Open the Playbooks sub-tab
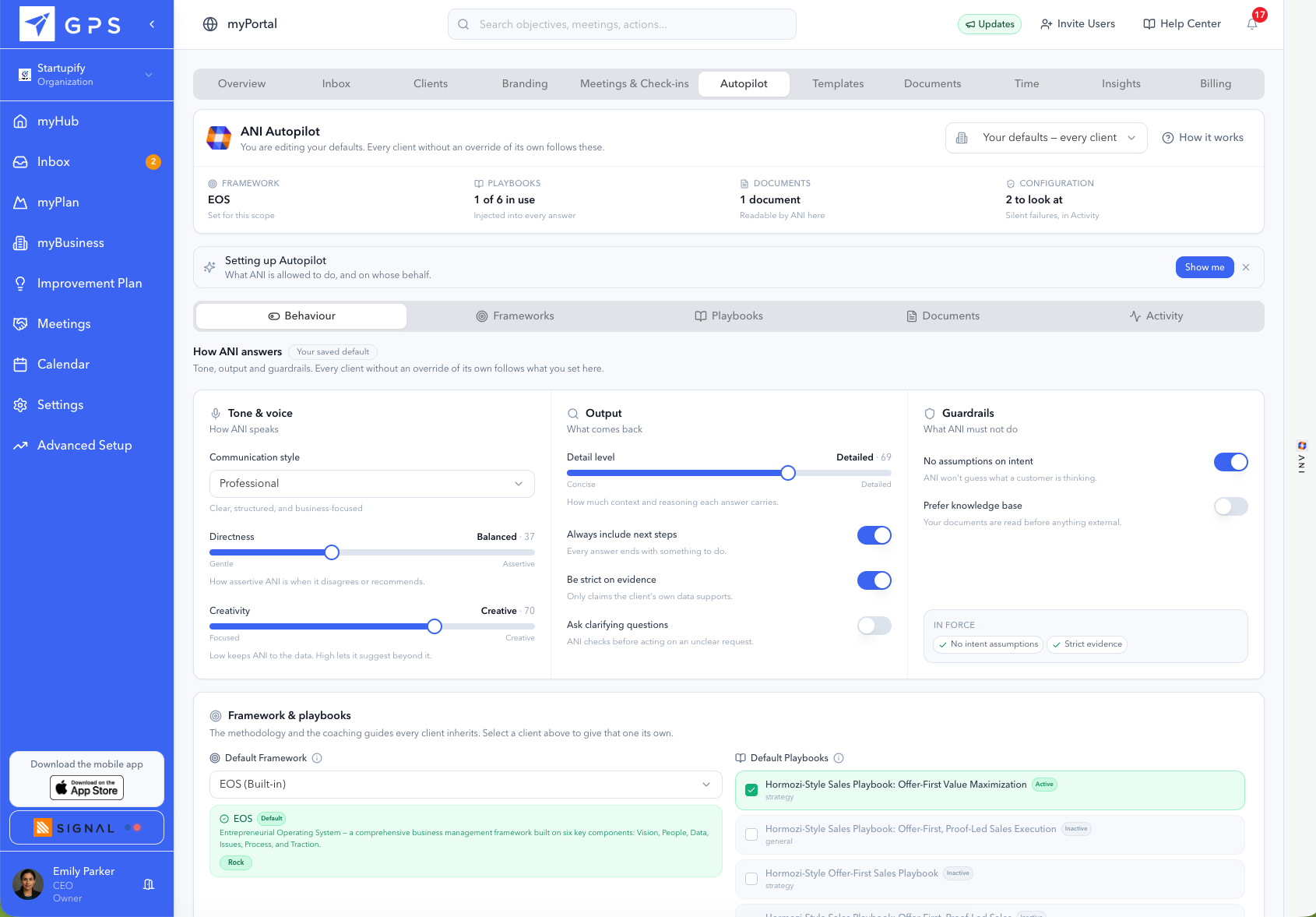Viewport: 1316px width, 917px height. pyautogui.click(x=729, y=316)
